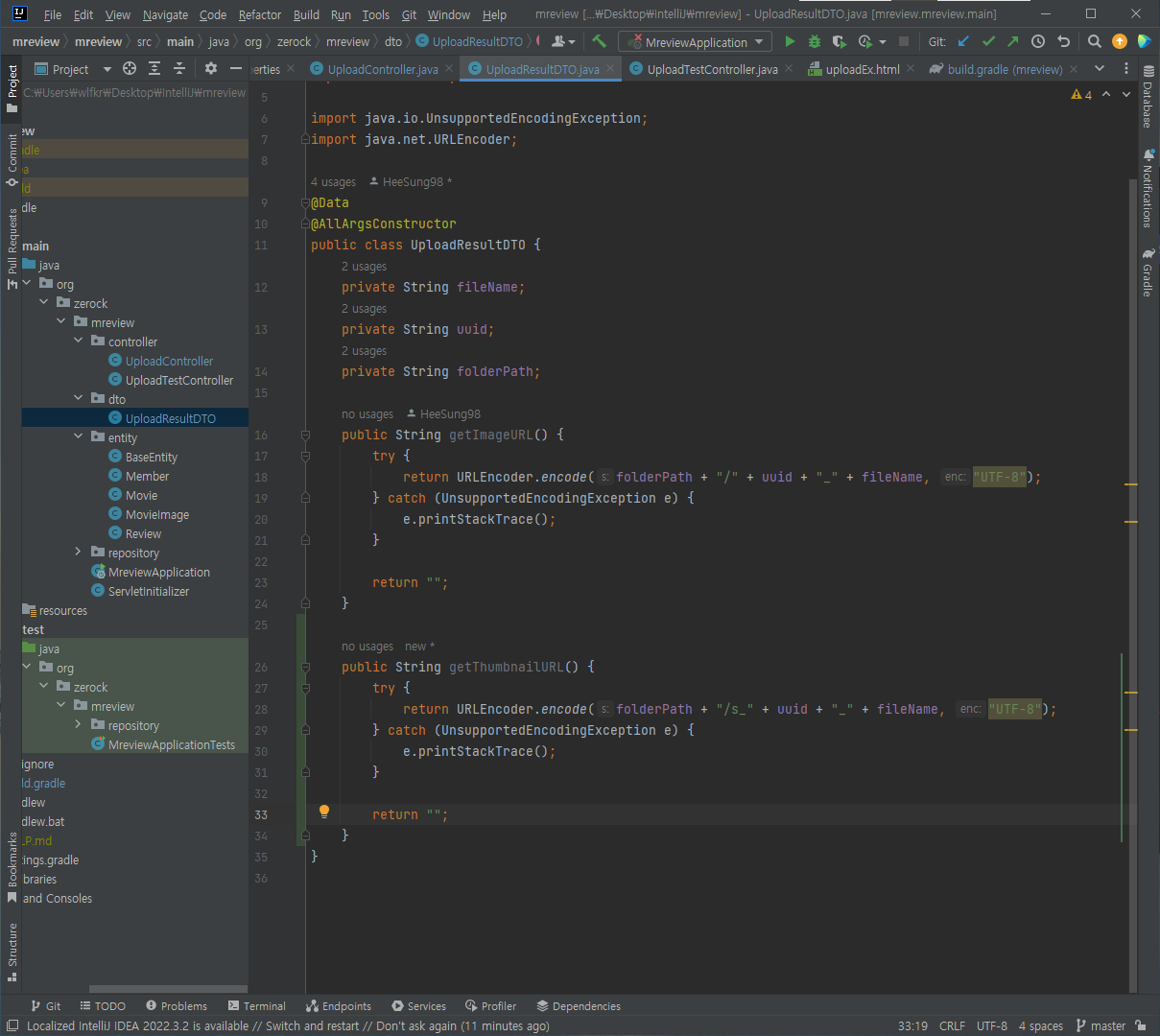Click the Stop square button
1160x1036 pixels.
903,41
